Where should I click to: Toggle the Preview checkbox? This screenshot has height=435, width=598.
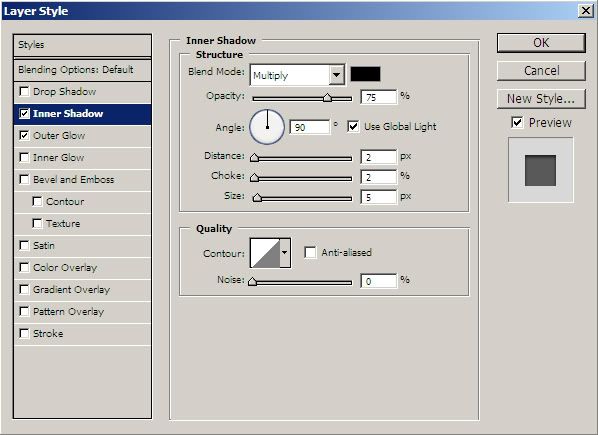coord(517,123)
